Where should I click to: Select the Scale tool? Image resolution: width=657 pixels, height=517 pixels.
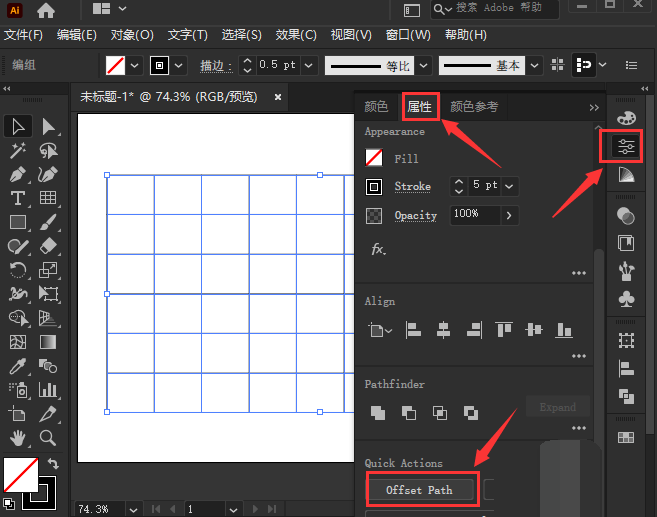point(48,270)
